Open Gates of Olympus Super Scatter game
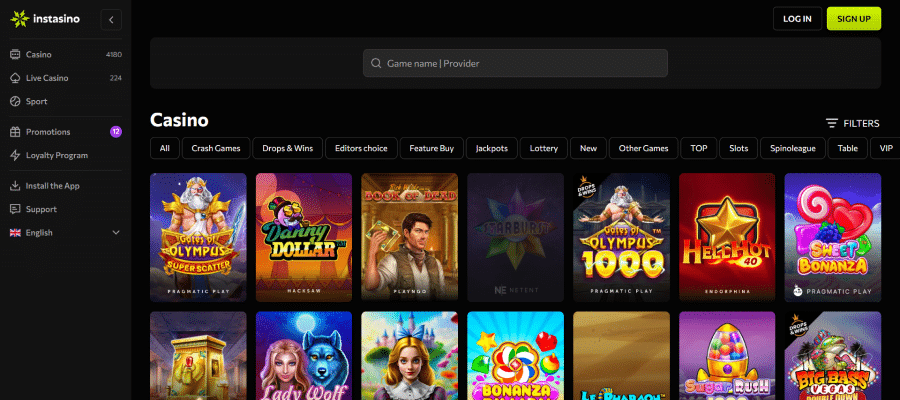 coord(199,238)
